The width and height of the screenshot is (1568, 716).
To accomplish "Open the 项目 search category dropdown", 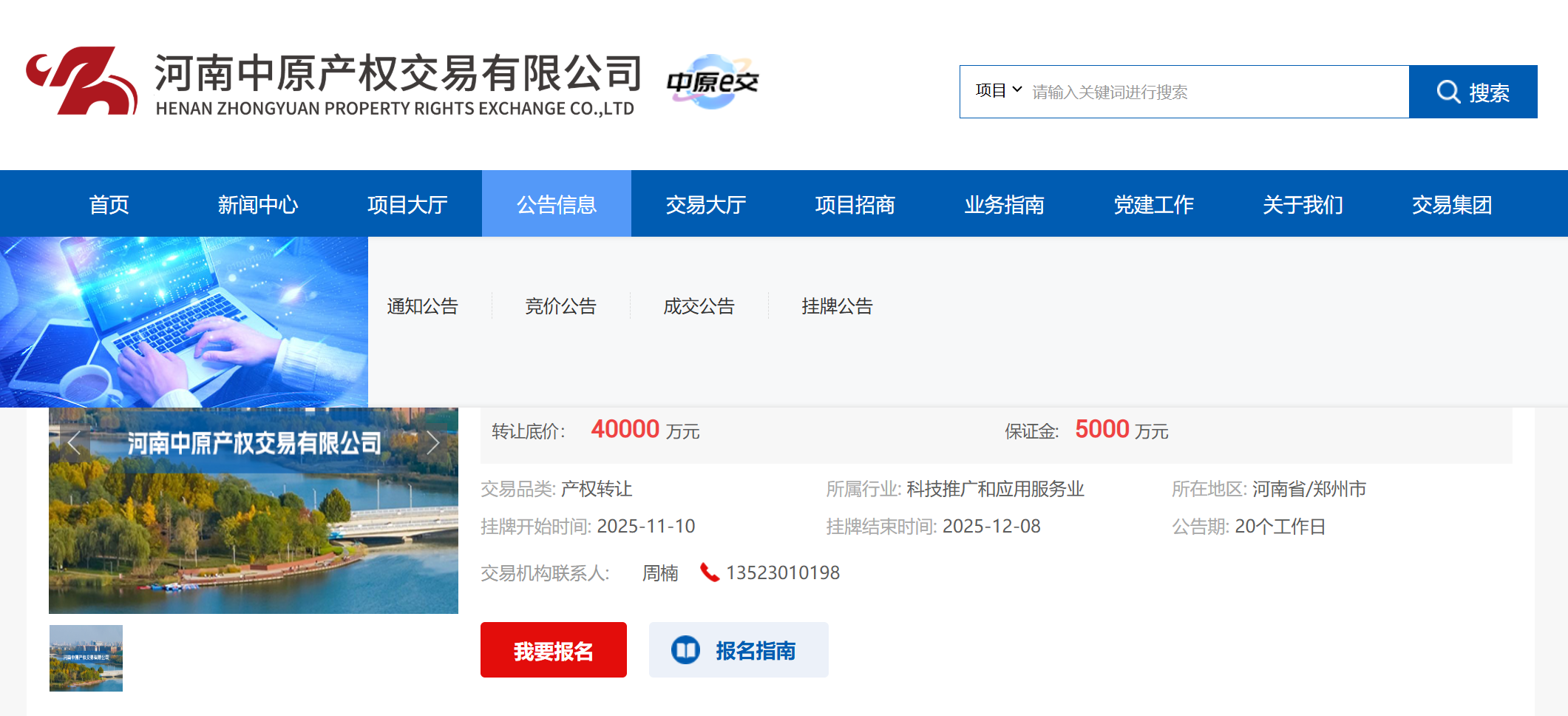I will click(998, 91).
